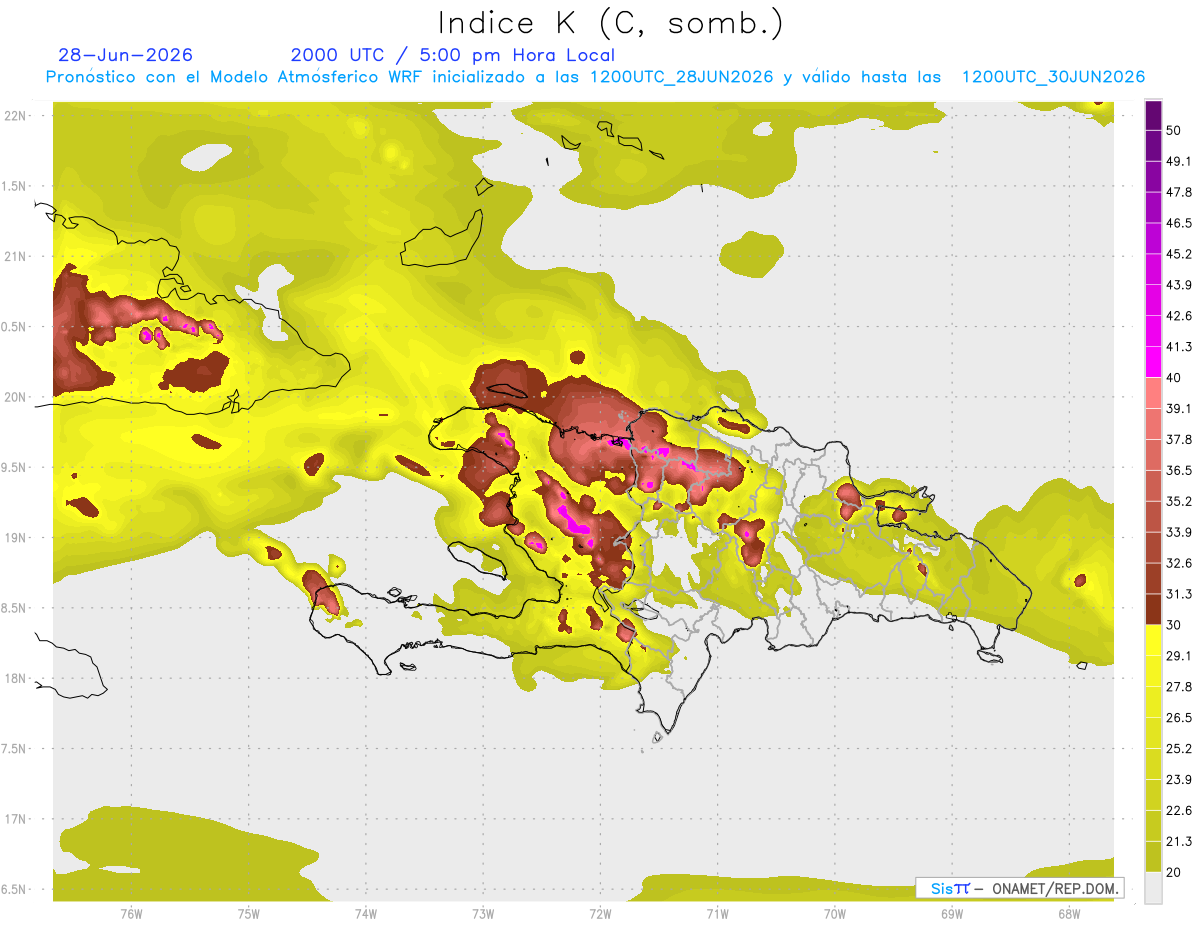Click the colorbar label "25.2"
Image resolution: width=1200 pixels, height=927 pixels.
tap(1179, 749)
